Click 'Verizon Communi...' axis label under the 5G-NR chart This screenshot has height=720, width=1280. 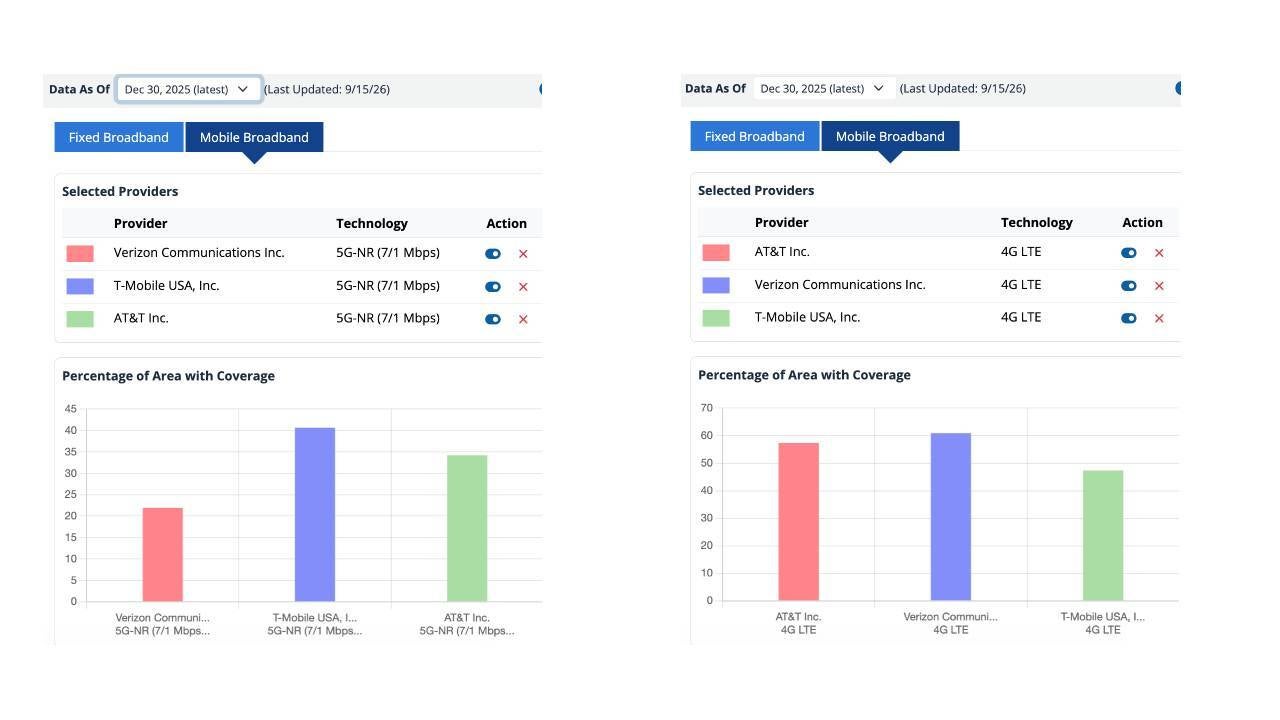[163, 618]
